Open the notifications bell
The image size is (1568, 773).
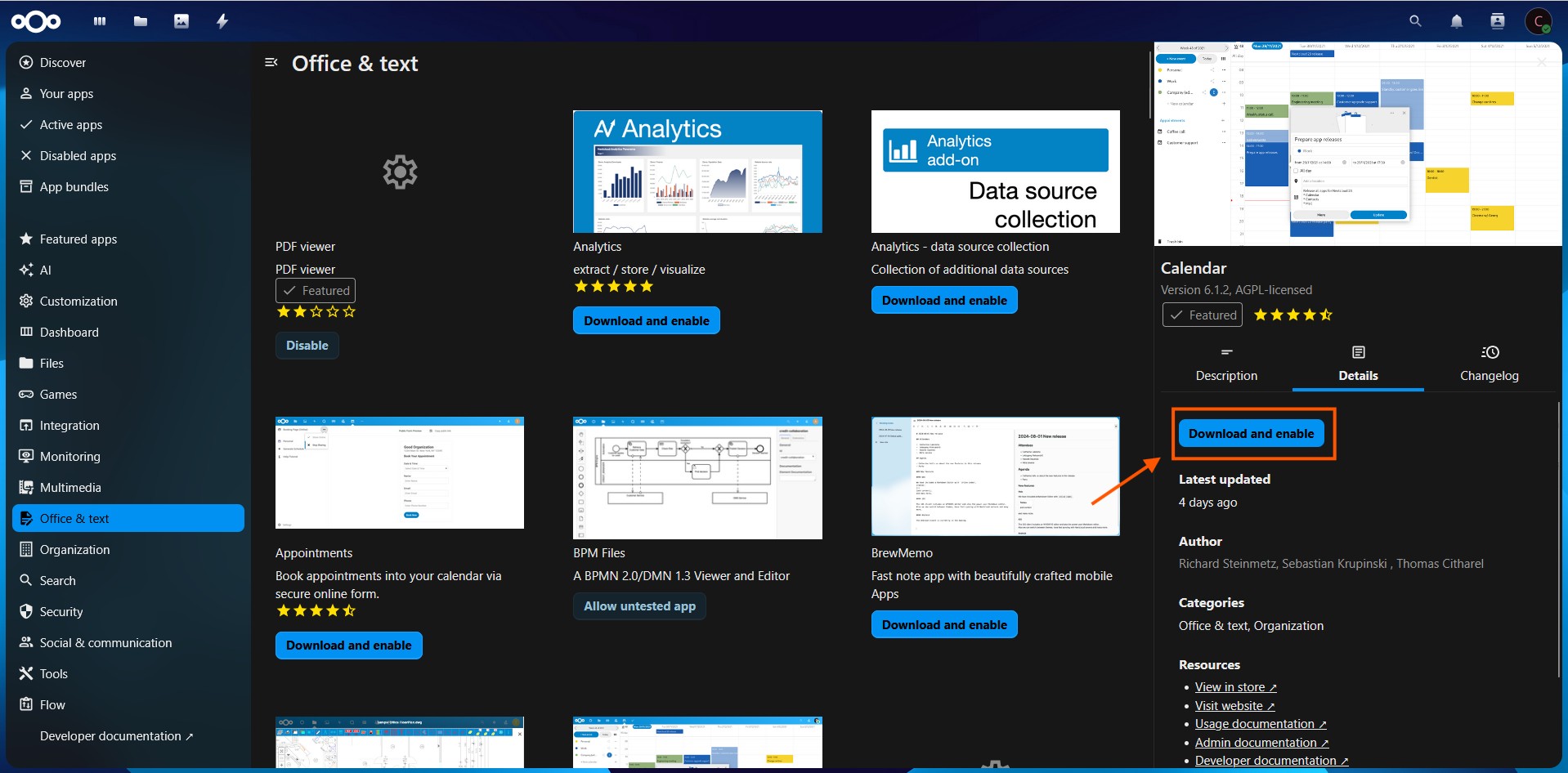click(x=1456, y=21)
